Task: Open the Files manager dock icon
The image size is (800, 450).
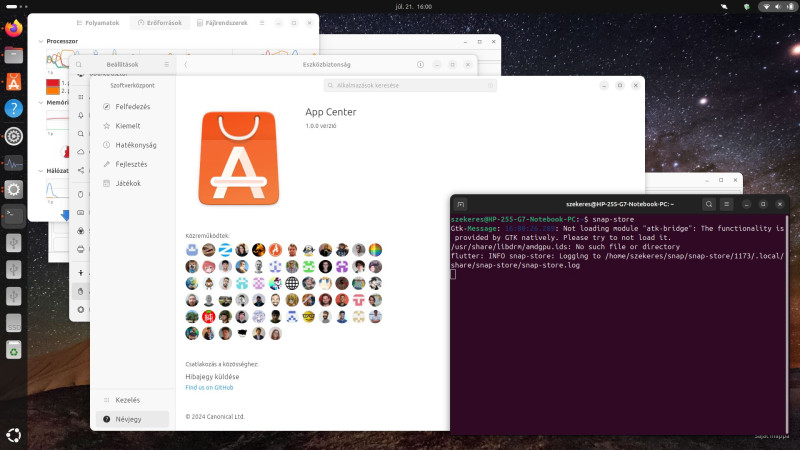Action: point(14,55)
